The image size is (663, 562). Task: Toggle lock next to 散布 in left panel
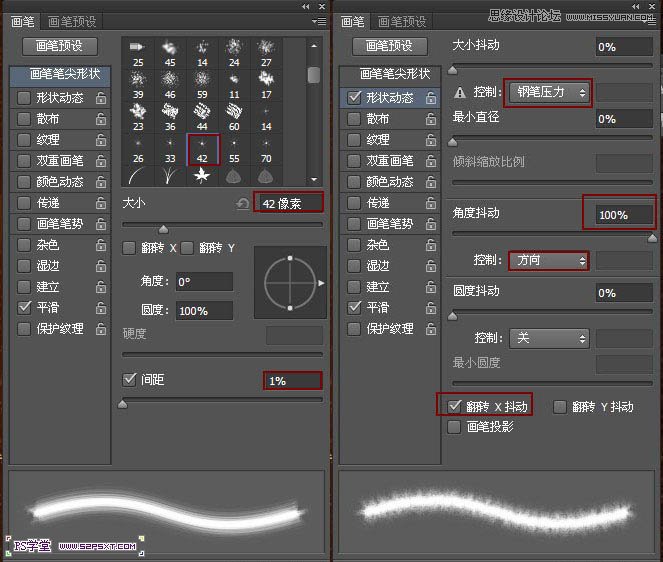(x=101, y=119)
